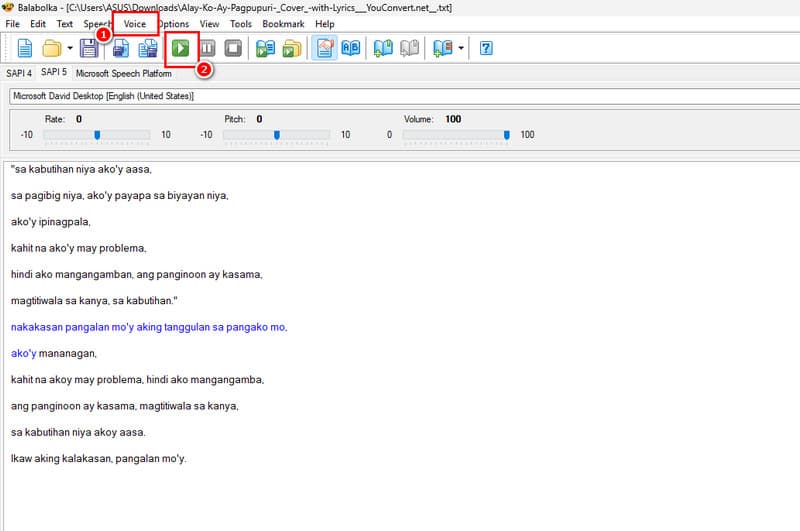The height and width of the screenshot is (531, 800).
Task: Click the Volume slider handle
Action: [507, 135]
